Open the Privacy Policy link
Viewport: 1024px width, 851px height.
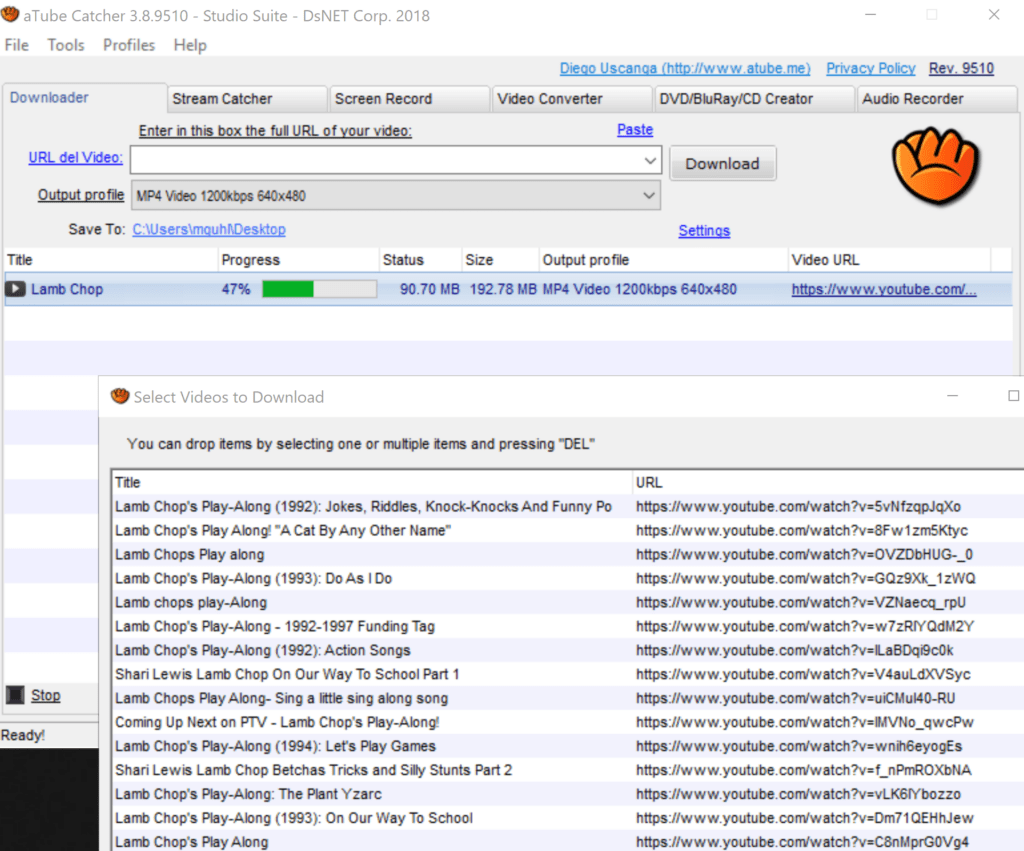871,68
